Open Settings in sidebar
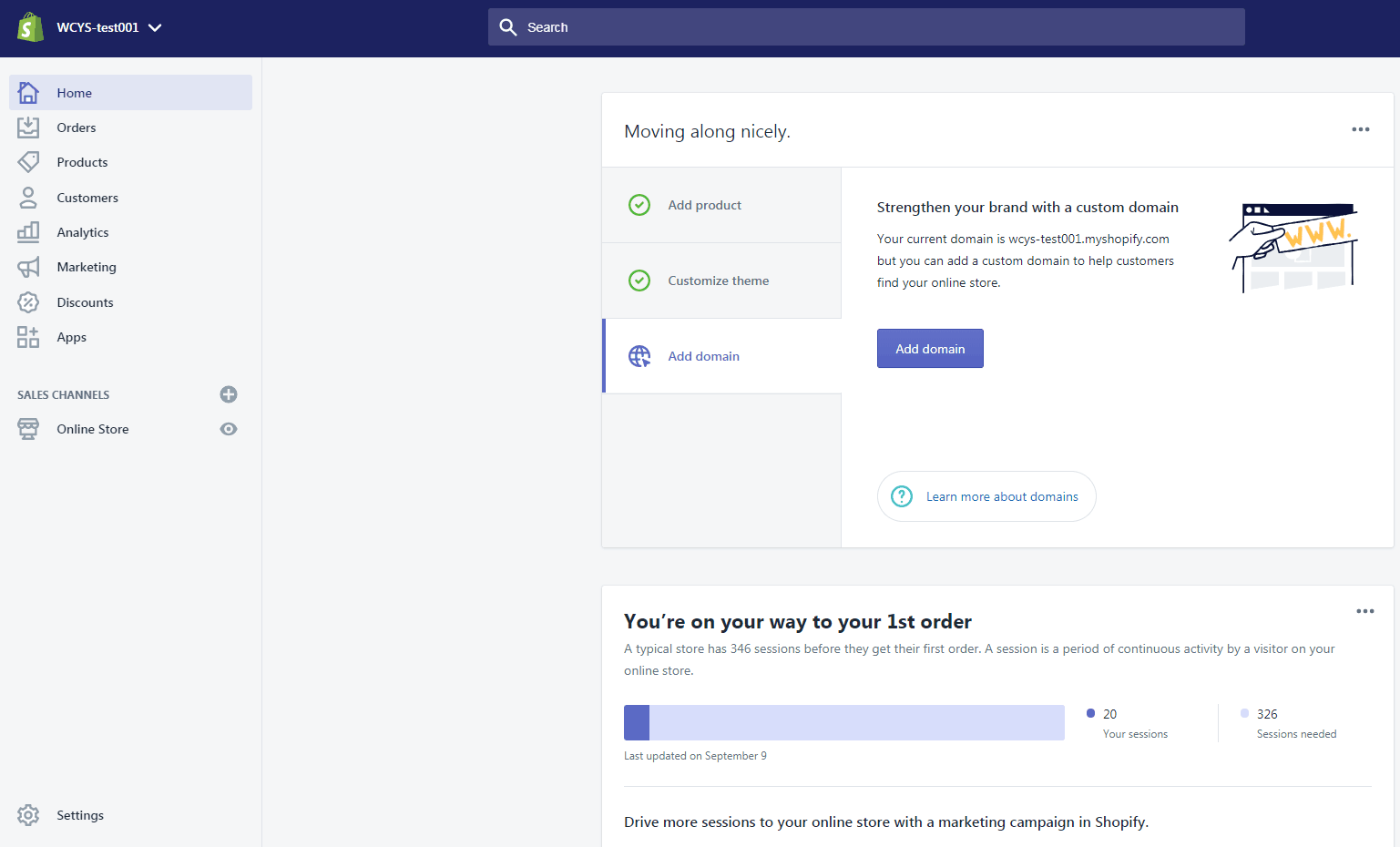The height and width of the screenshot is (847, 1400). point(80,815)
